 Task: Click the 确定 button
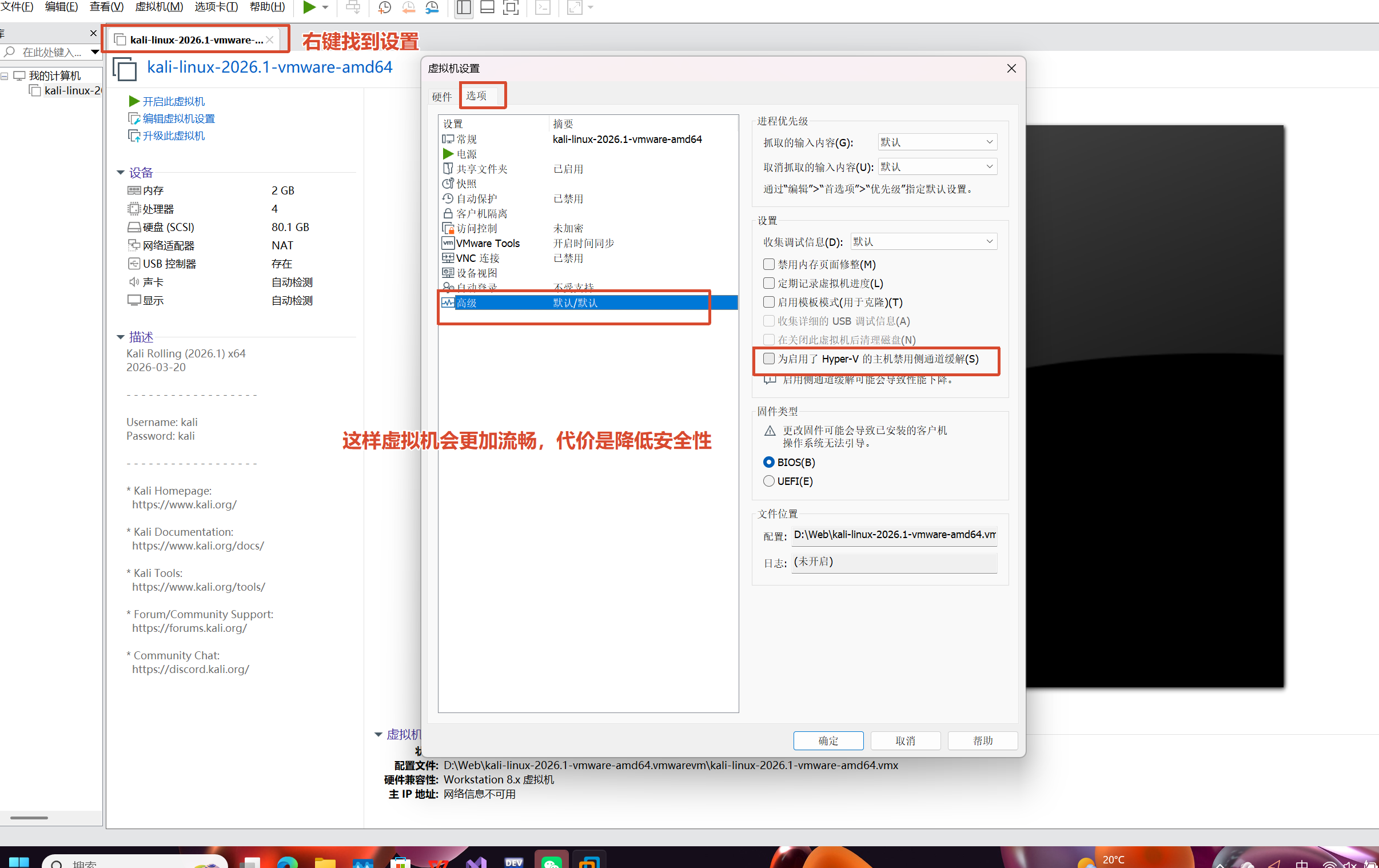click(827, 740)
